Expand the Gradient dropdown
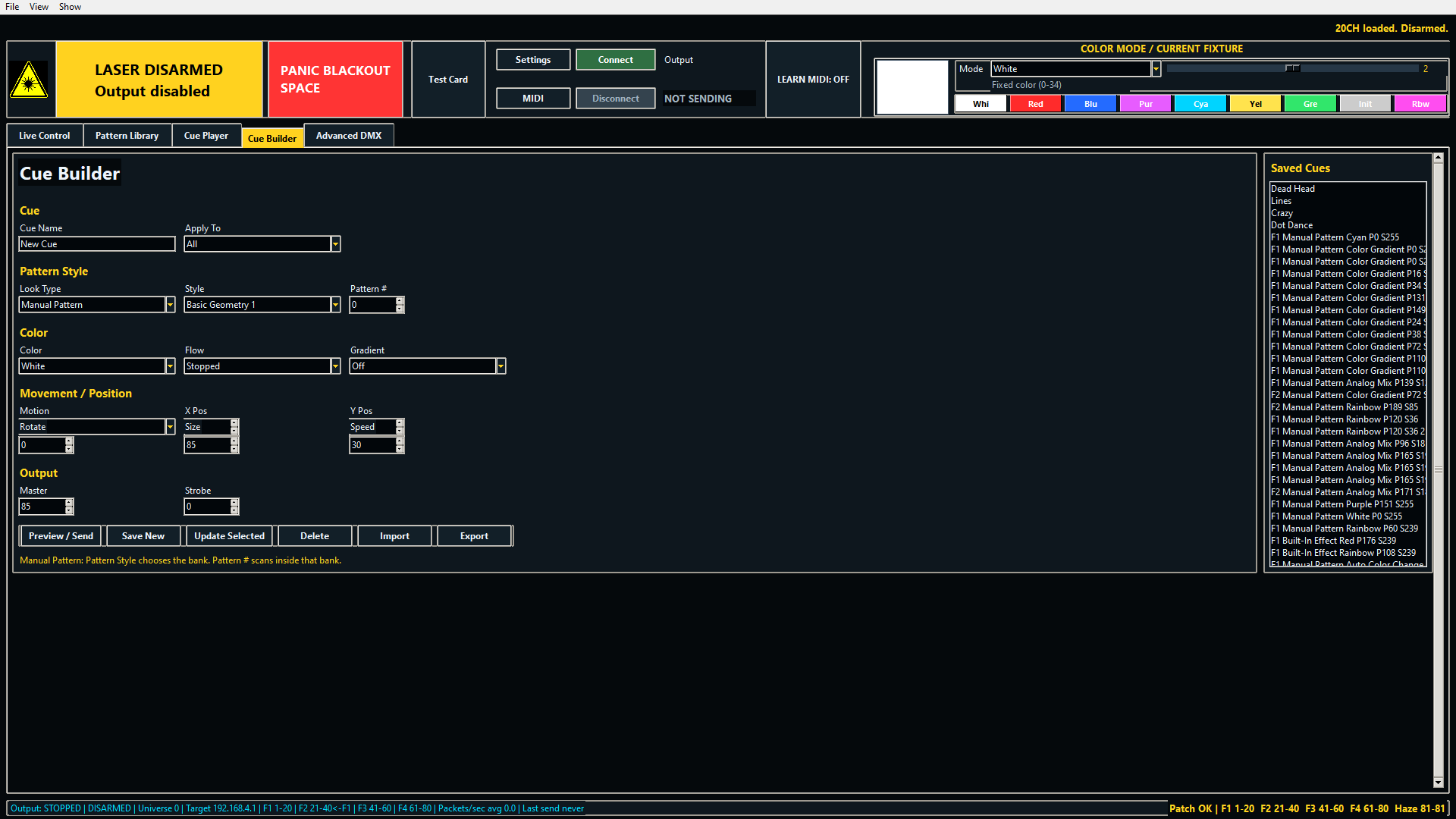Image resolution: width=1456 pixels, height=819 pixels. click(x=500, y=366)
